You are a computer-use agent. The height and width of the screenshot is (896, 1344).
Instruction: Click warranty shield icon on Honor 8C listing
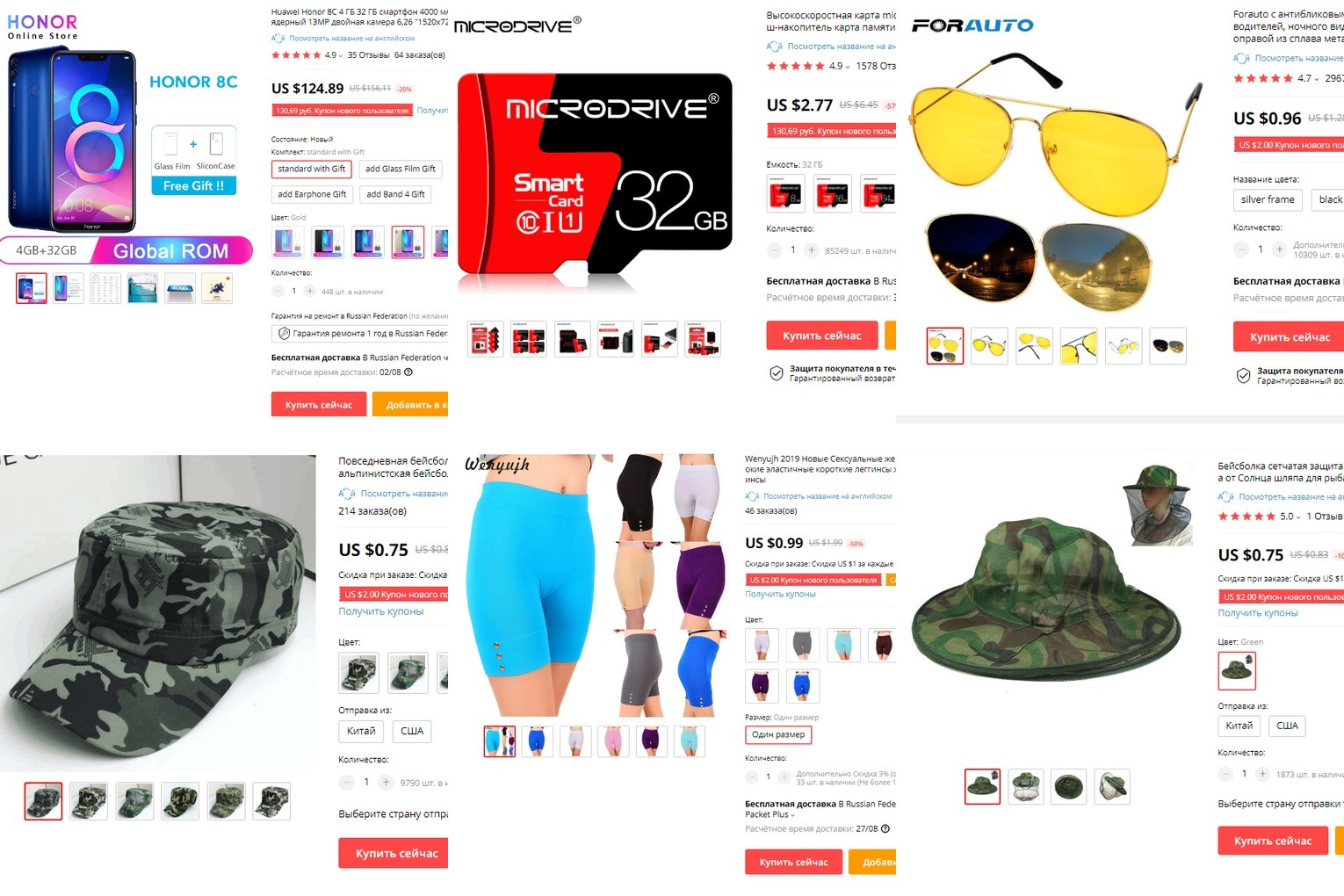[284, 334]
